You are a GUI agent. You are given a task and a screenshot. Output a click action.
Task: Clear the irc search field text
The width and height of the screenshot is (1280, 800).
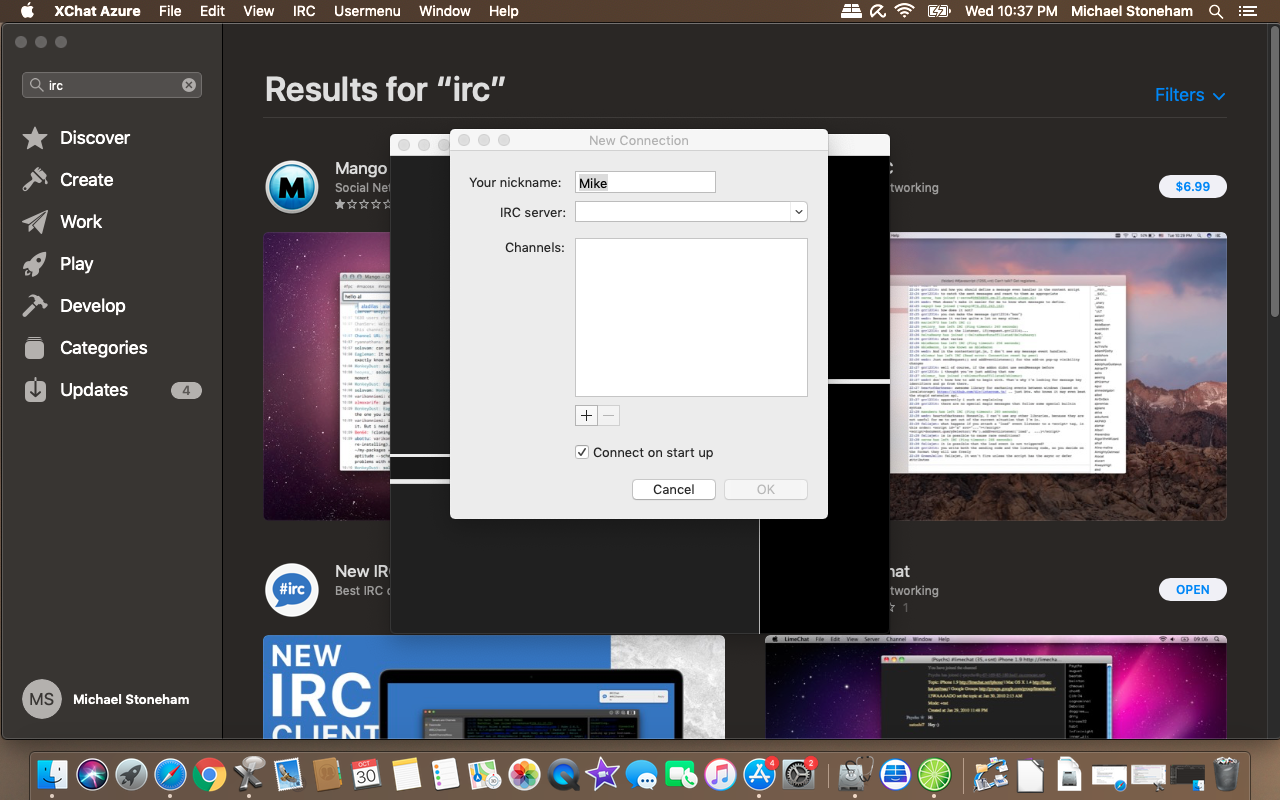pyautogui.click(x=188, y=85)
